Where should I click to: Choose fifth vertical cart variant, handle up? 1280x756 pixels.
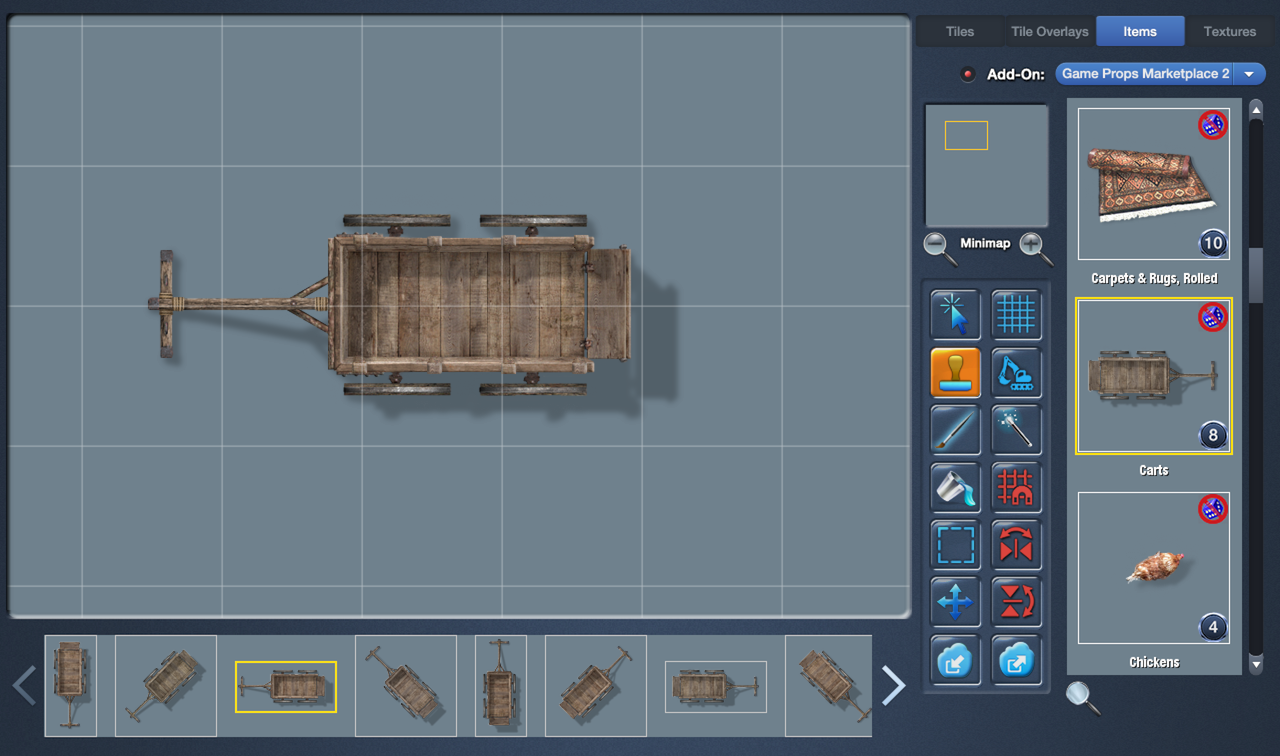click(501, 686)
